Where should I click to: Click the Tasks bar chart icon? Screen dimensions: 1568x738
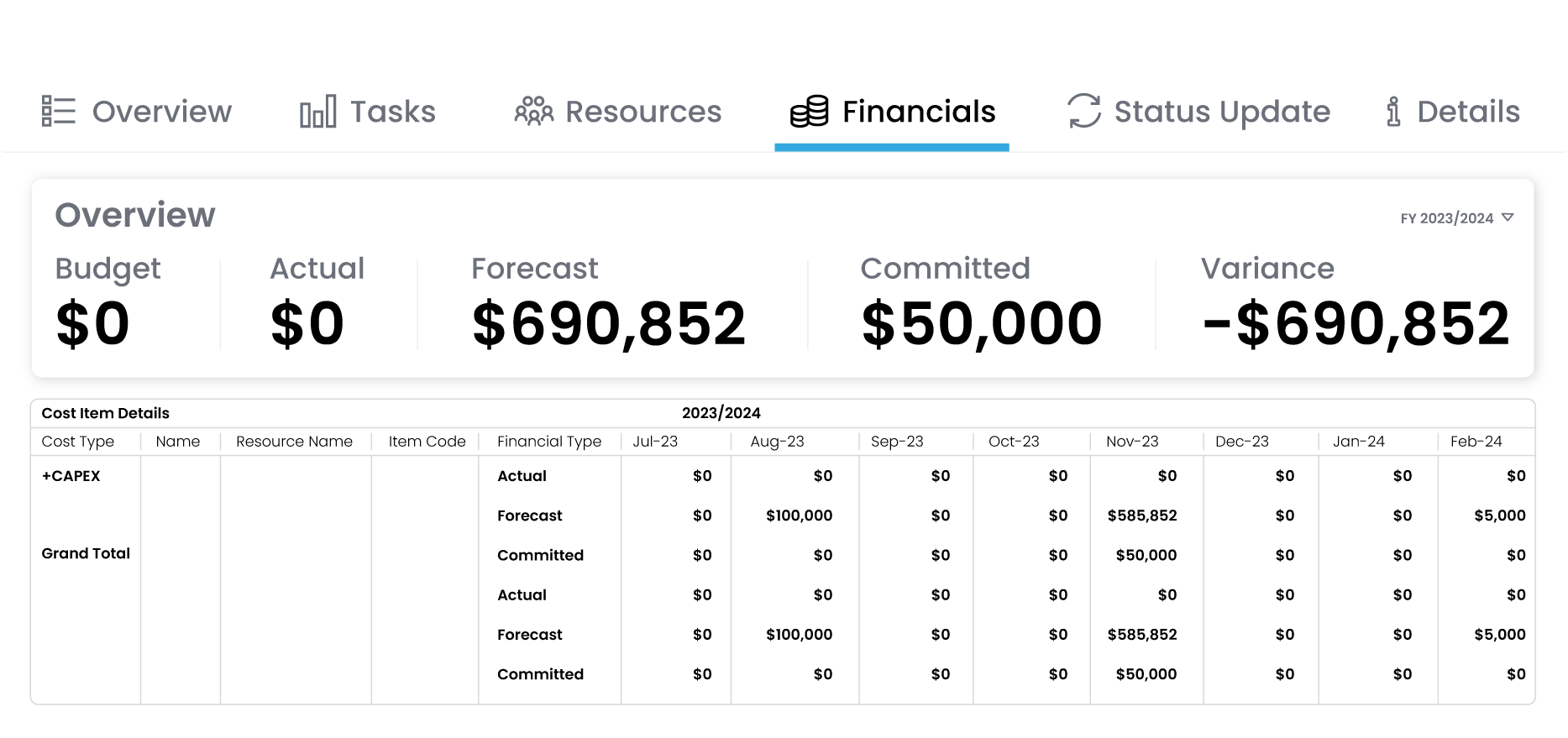(x=318, y=112)
